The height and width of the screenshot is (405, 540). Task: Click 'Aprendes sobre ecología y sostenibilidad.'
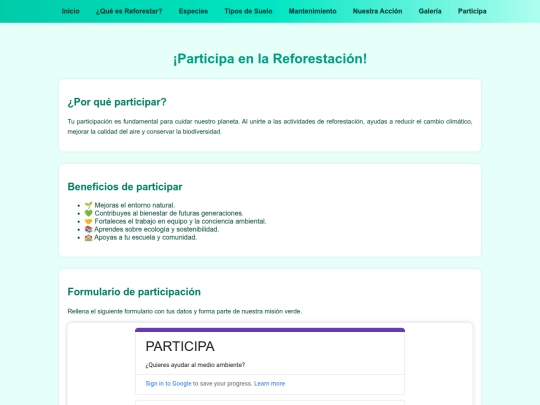tap(152, 229)
